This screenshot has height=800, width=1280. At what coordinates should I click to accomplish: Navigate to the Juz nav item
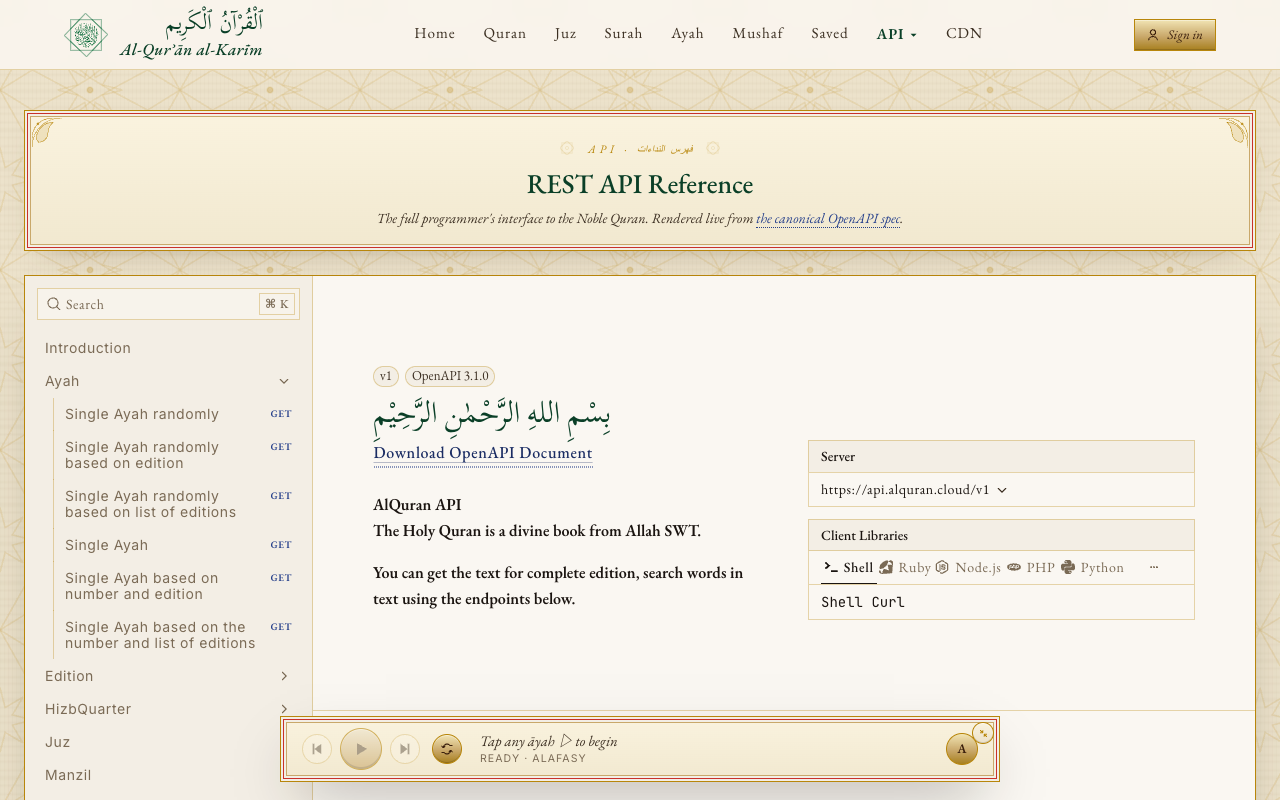pos(566,33)
